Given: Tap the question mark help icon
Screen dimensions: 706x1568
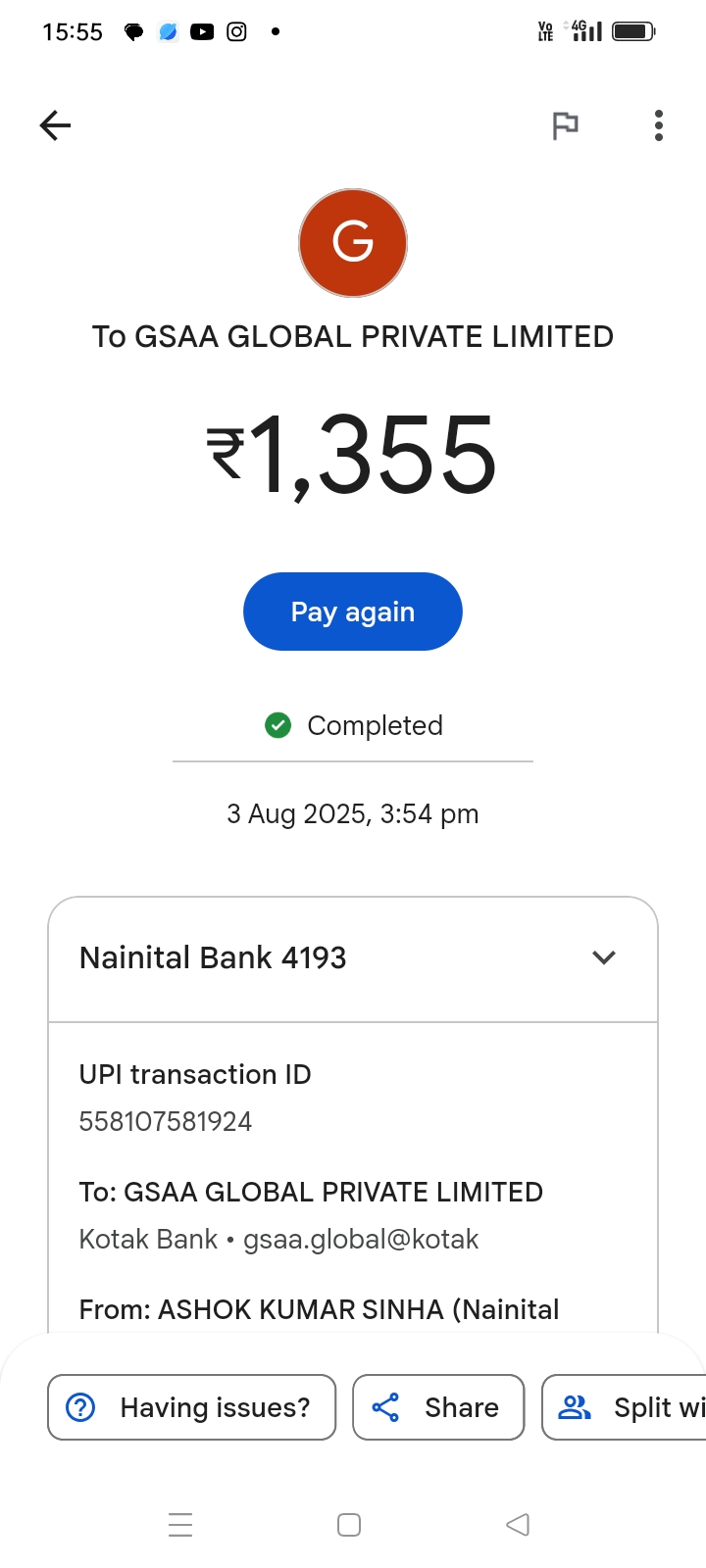Looking at the screenshot, I should tap(80, 1407).
